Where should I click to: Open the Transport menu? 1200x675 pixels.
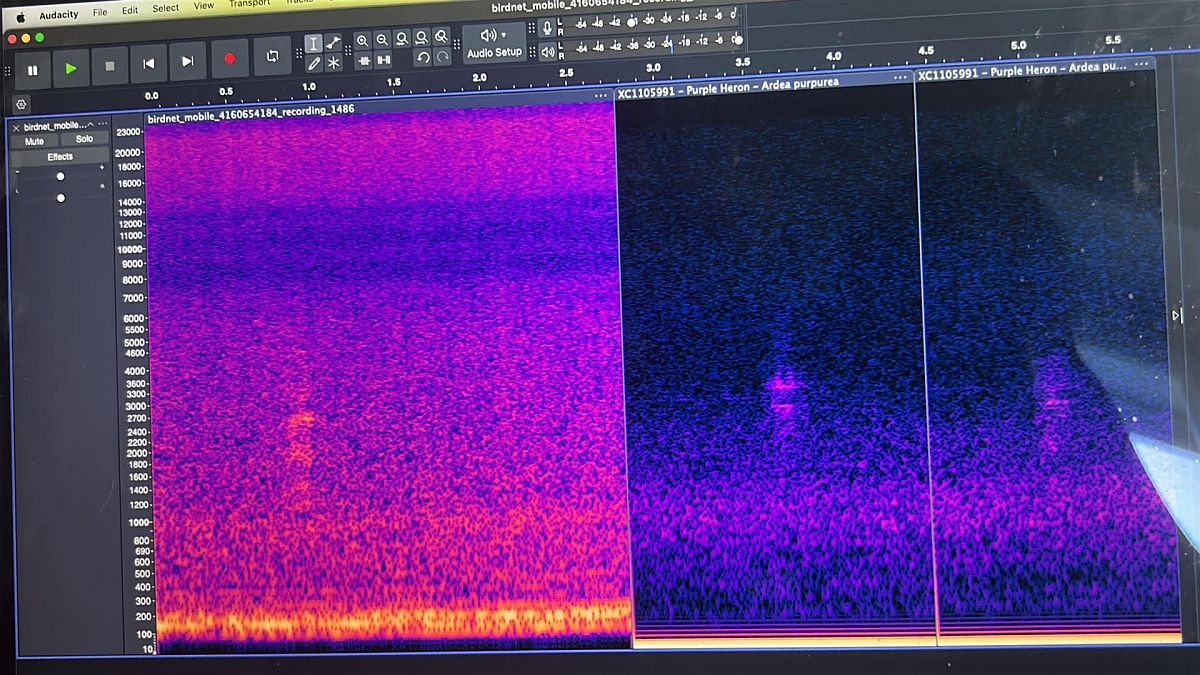click(250, 4)
